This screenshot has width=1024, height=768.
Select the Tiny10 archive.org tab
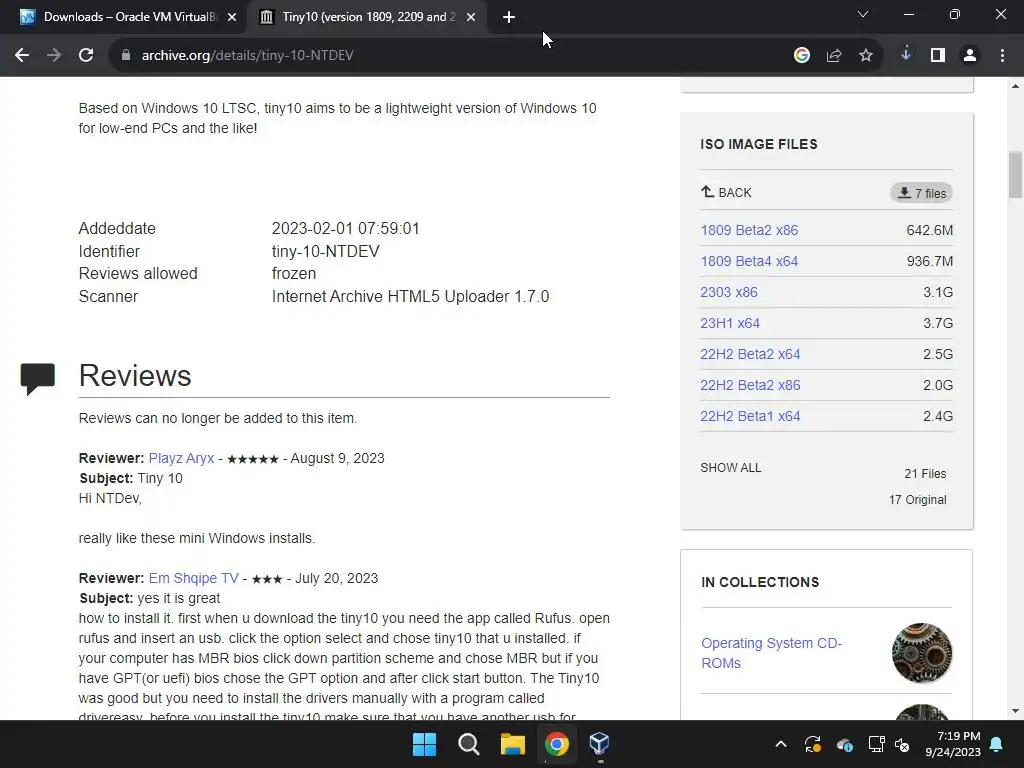pos(366,17)
